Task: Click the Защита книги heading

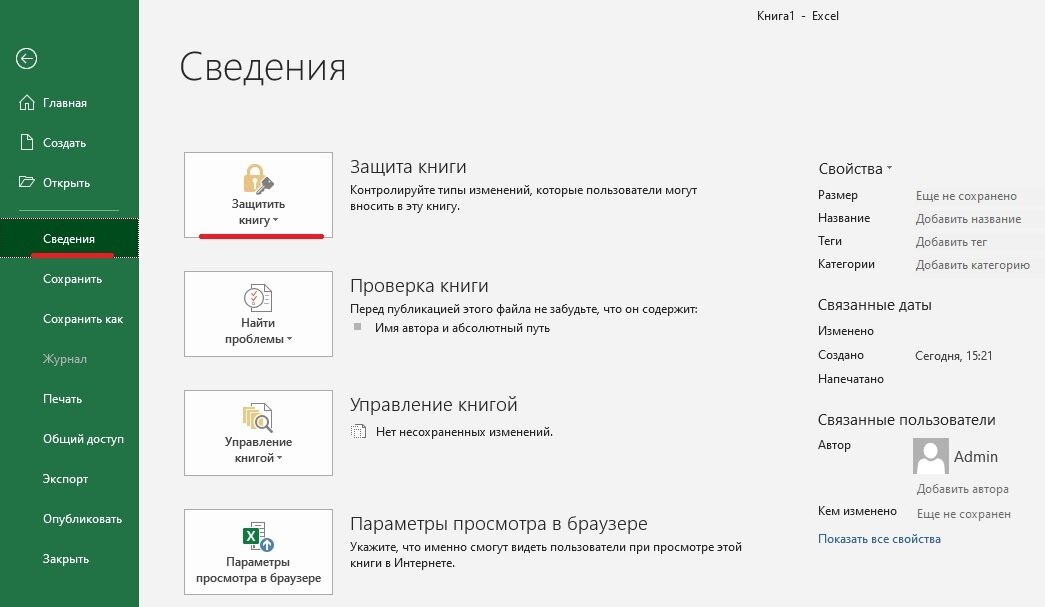Action: 408,167
